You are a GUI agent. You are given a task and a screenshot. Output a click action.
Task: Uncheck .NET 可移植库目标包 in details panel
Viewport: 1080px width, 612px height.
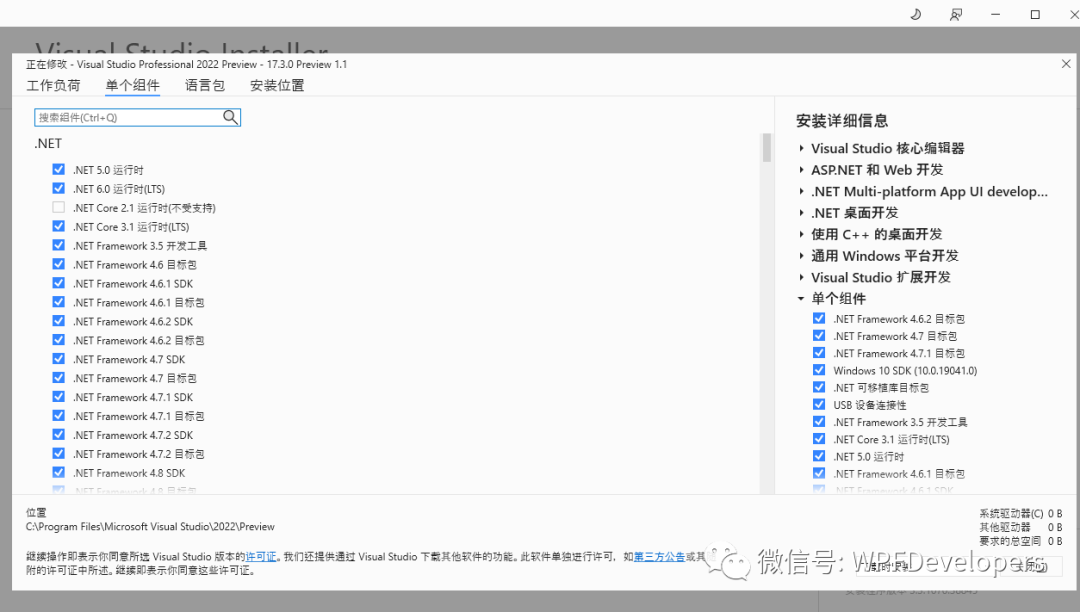pyautogui.click(x=819, y=387)
